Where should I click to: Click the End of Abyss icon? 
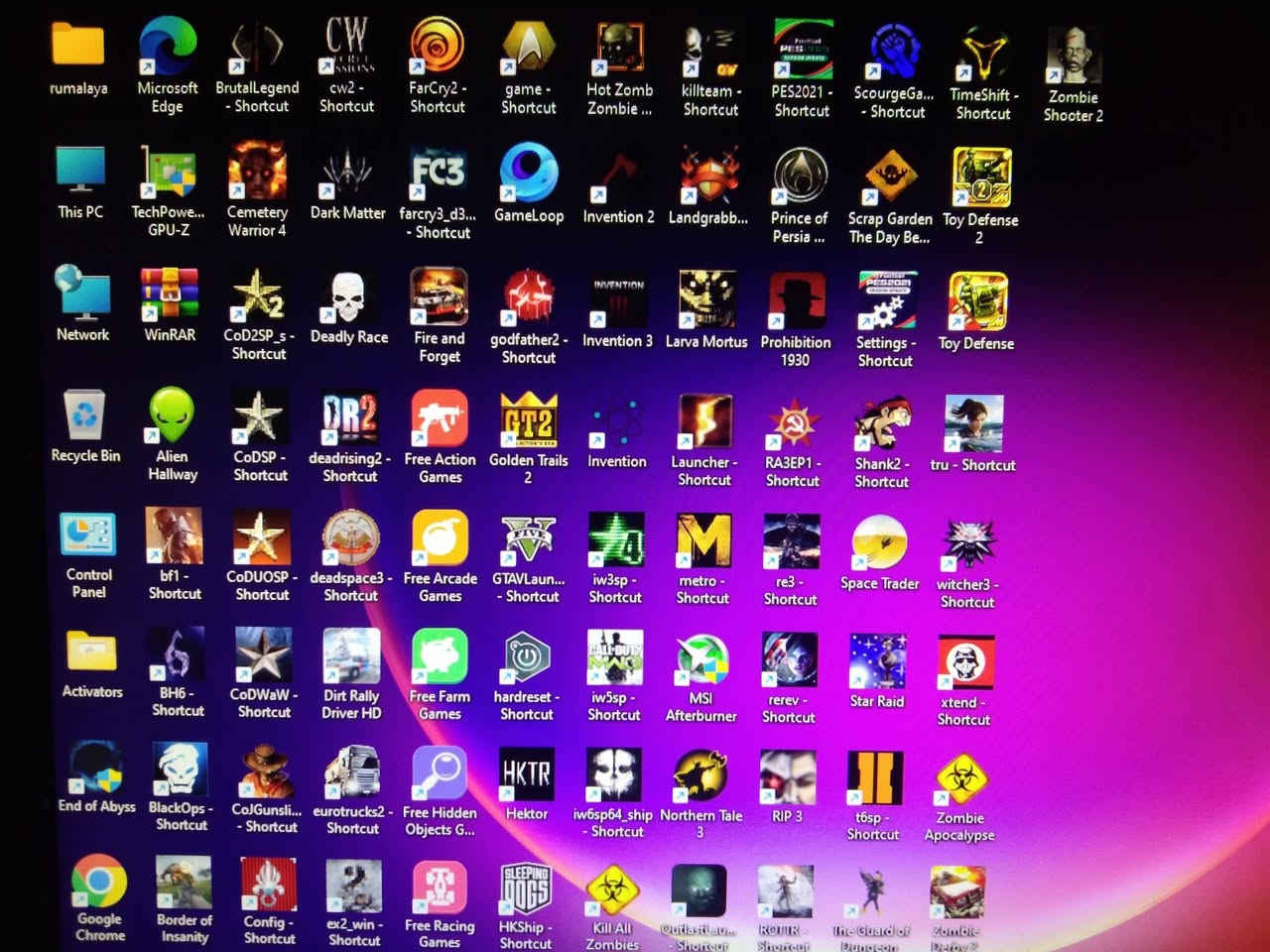(96, 768)
